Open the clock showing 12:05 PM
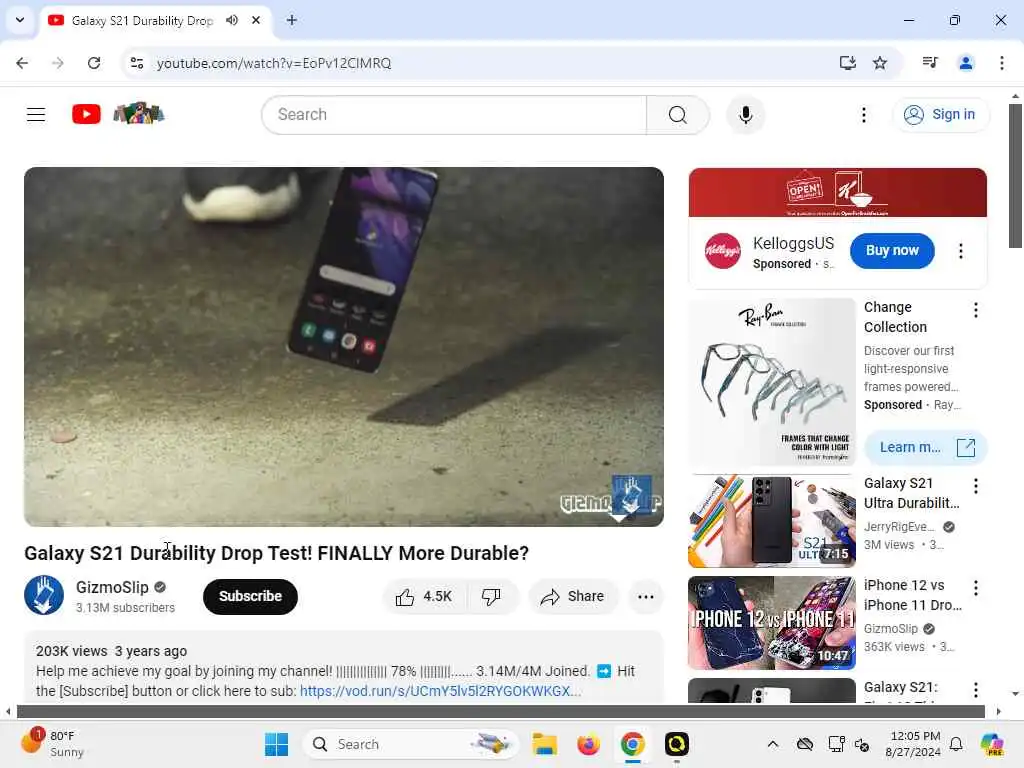This screenshot has height=768, width=1024. [913, 744]
